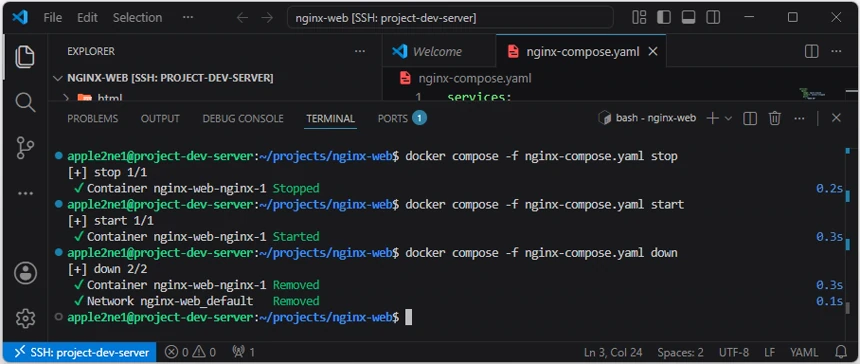Select the TERMINAL panel tab
The width and height of the screenshot is (860, 364).
click(x=330, y=118)
